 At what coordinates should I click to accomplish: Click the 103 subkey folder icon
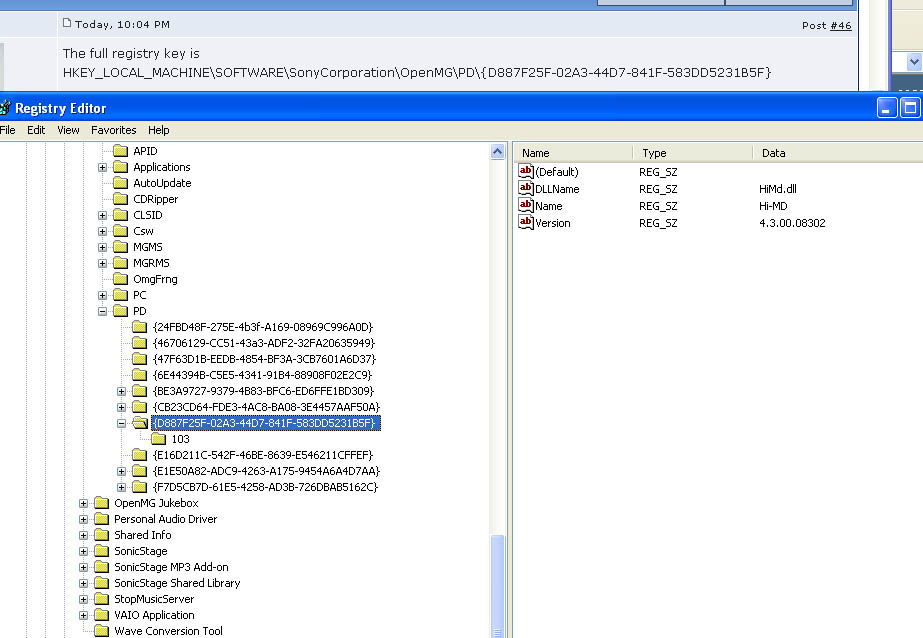pos(158,438)
